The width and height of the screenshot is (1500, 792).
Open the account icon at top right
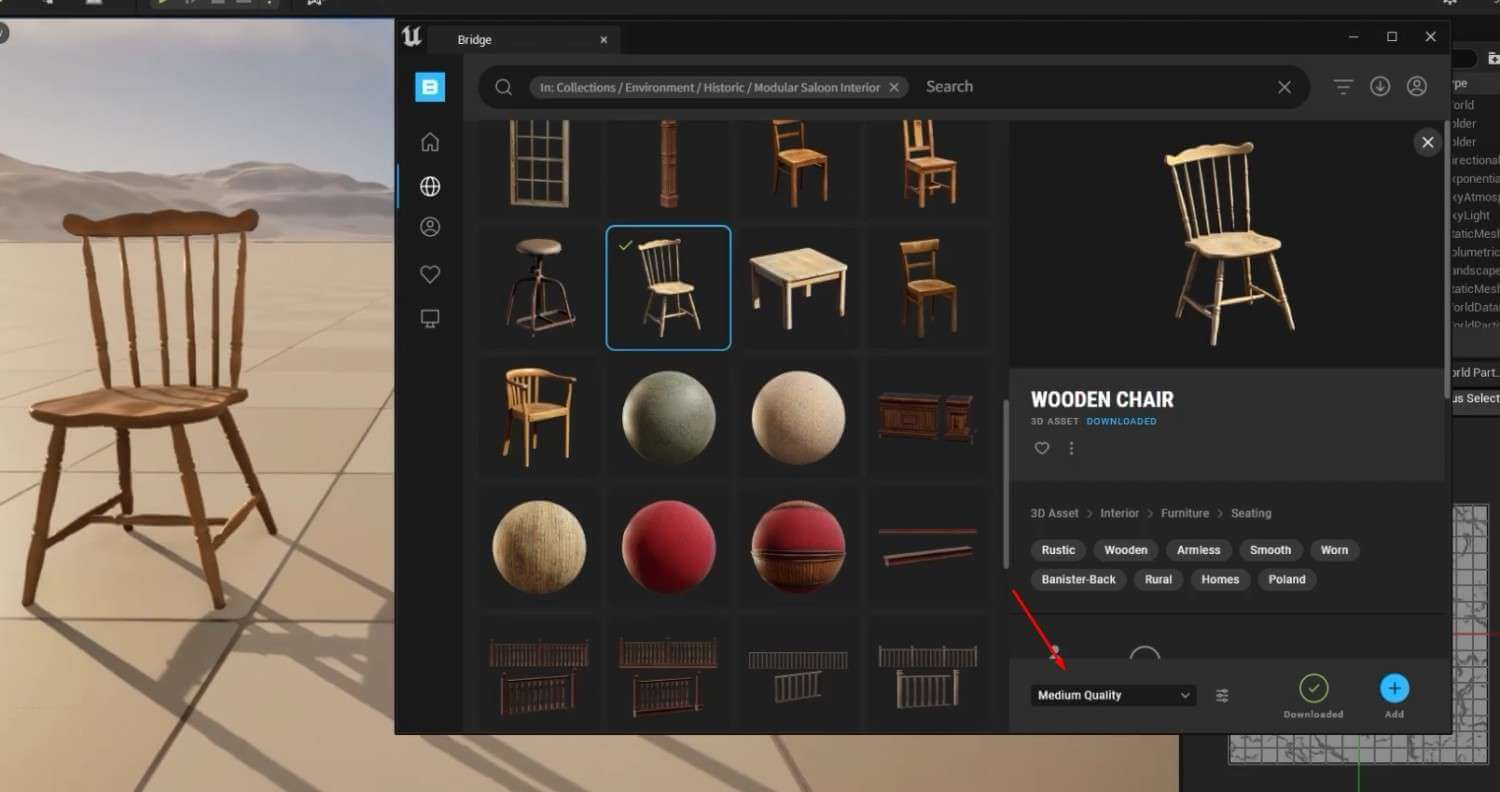[x=1417, y=87]
